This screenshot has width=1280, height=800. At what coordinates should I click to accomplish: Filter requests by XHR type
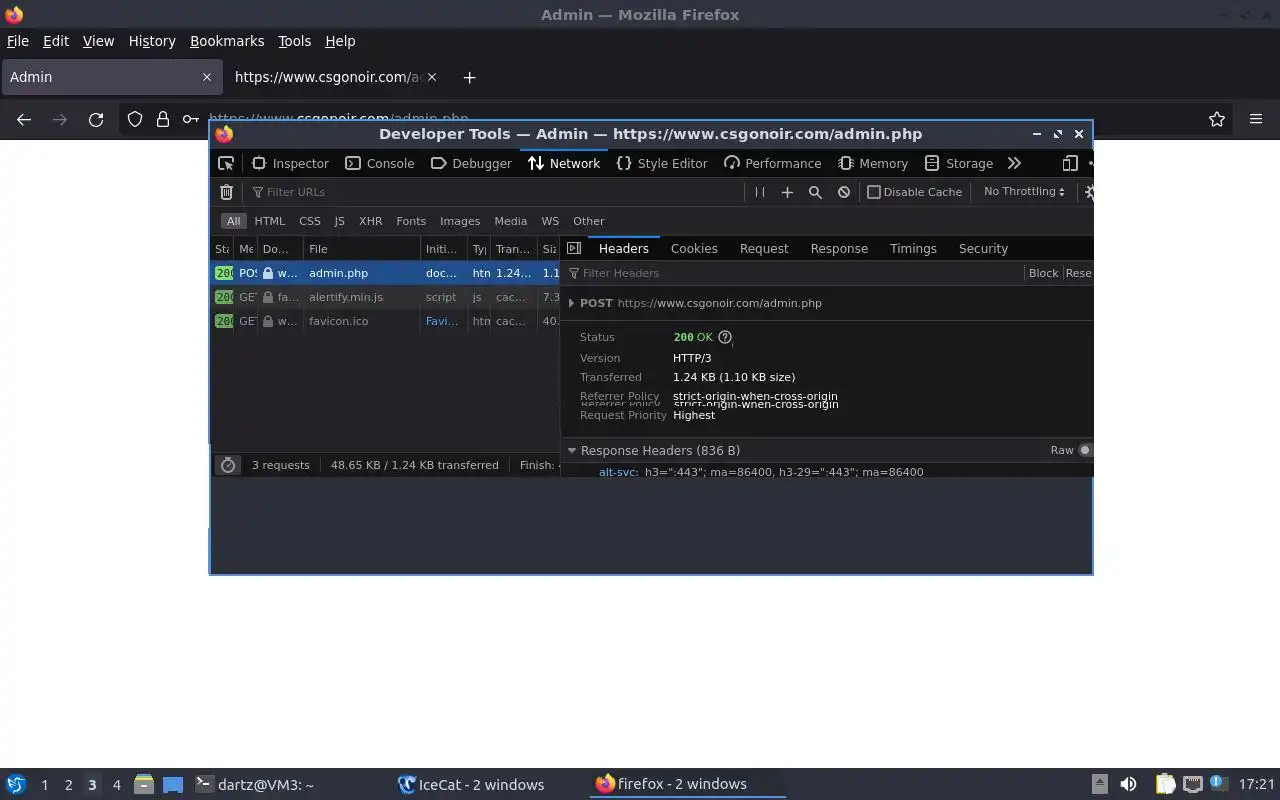click(x=370, y=221)
